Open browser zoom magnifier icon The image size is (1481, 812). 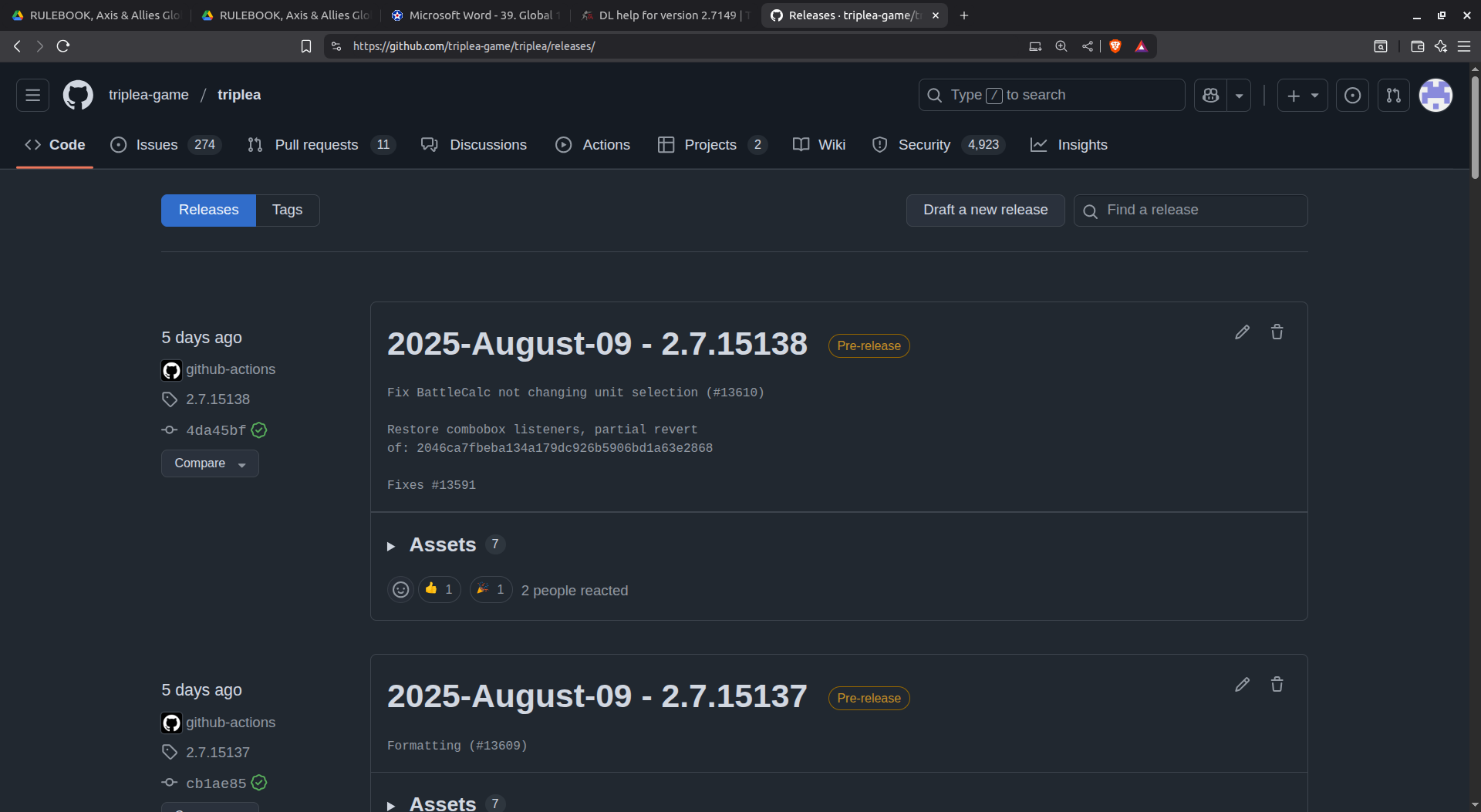coord(1061,46)
